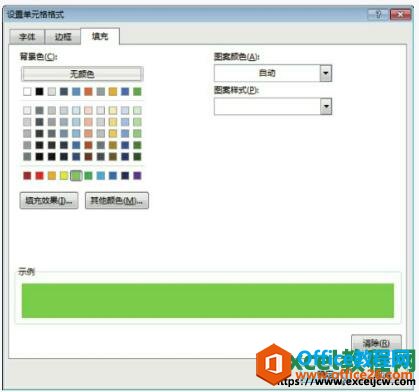Switch to the 边框 tab
Screen dimensions: 419x392
click(x=63, y=37)
